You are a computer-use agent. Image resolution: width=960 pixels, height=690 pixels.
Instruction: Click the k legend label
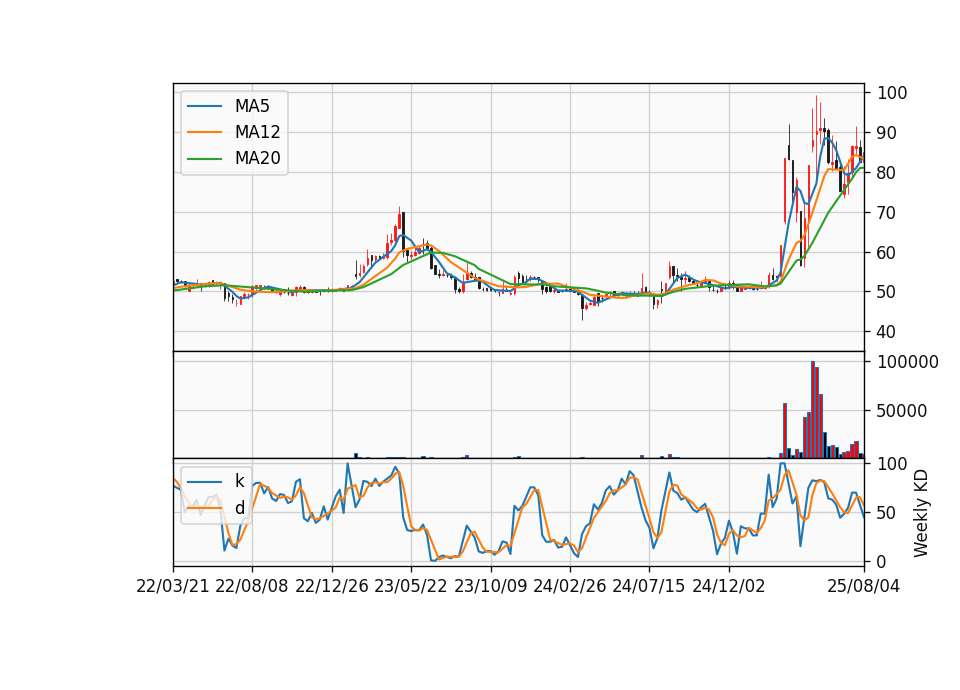(239, 481)
